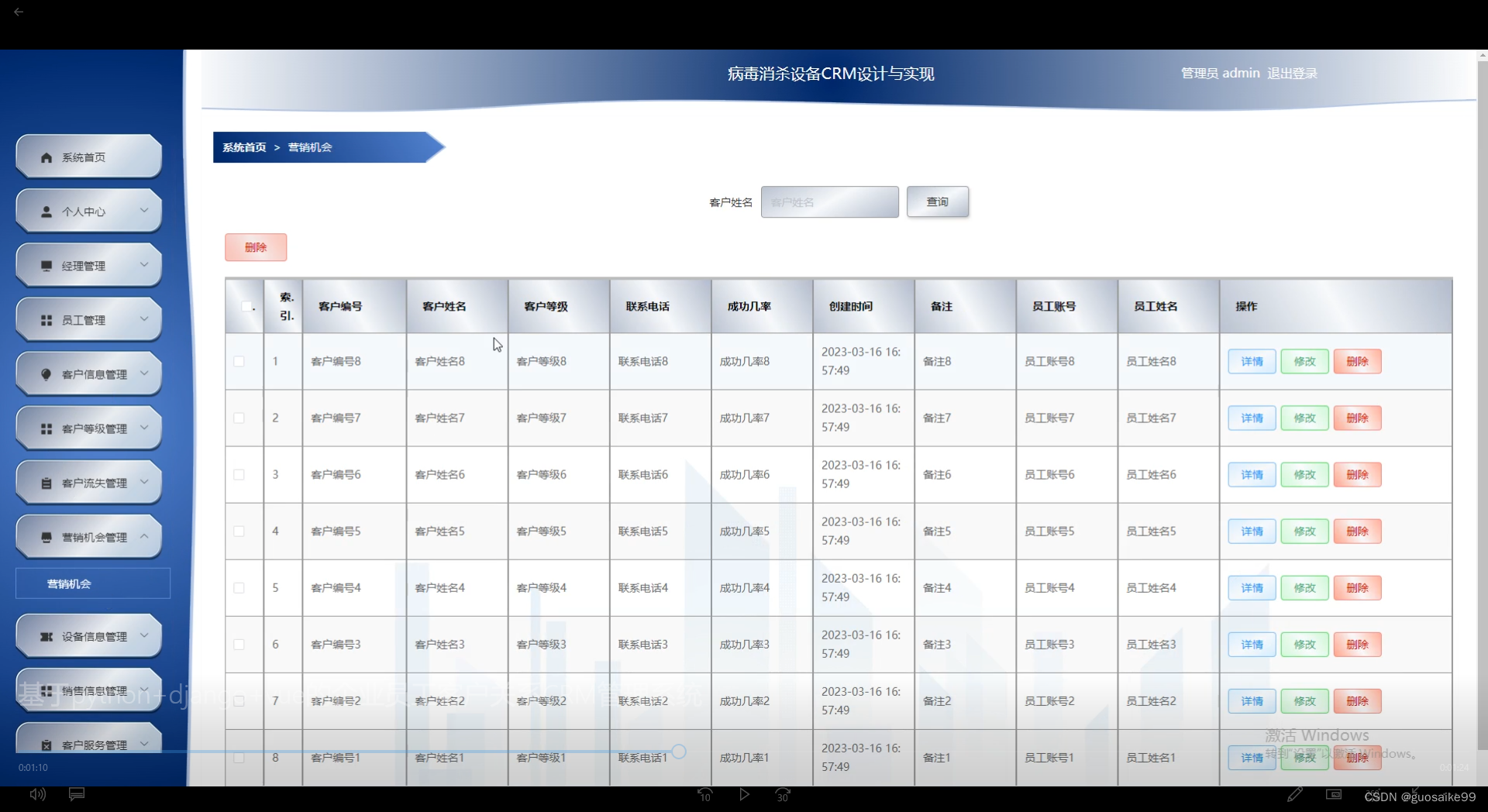The image size is (1488, 812).
Task: Click the monitor icon next to 经理管理
Action: (x=46, y=265)
